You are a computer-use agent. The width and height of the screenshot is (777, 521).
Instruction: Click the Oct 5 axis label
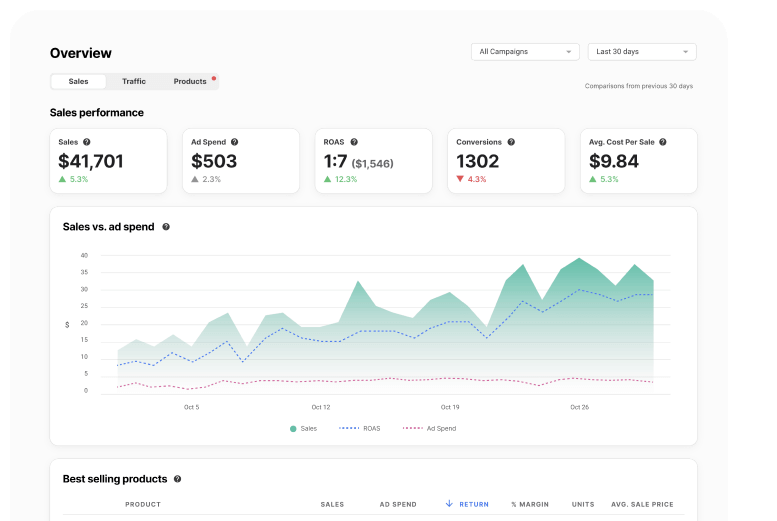pyautogui.click(x=191, y=407)
